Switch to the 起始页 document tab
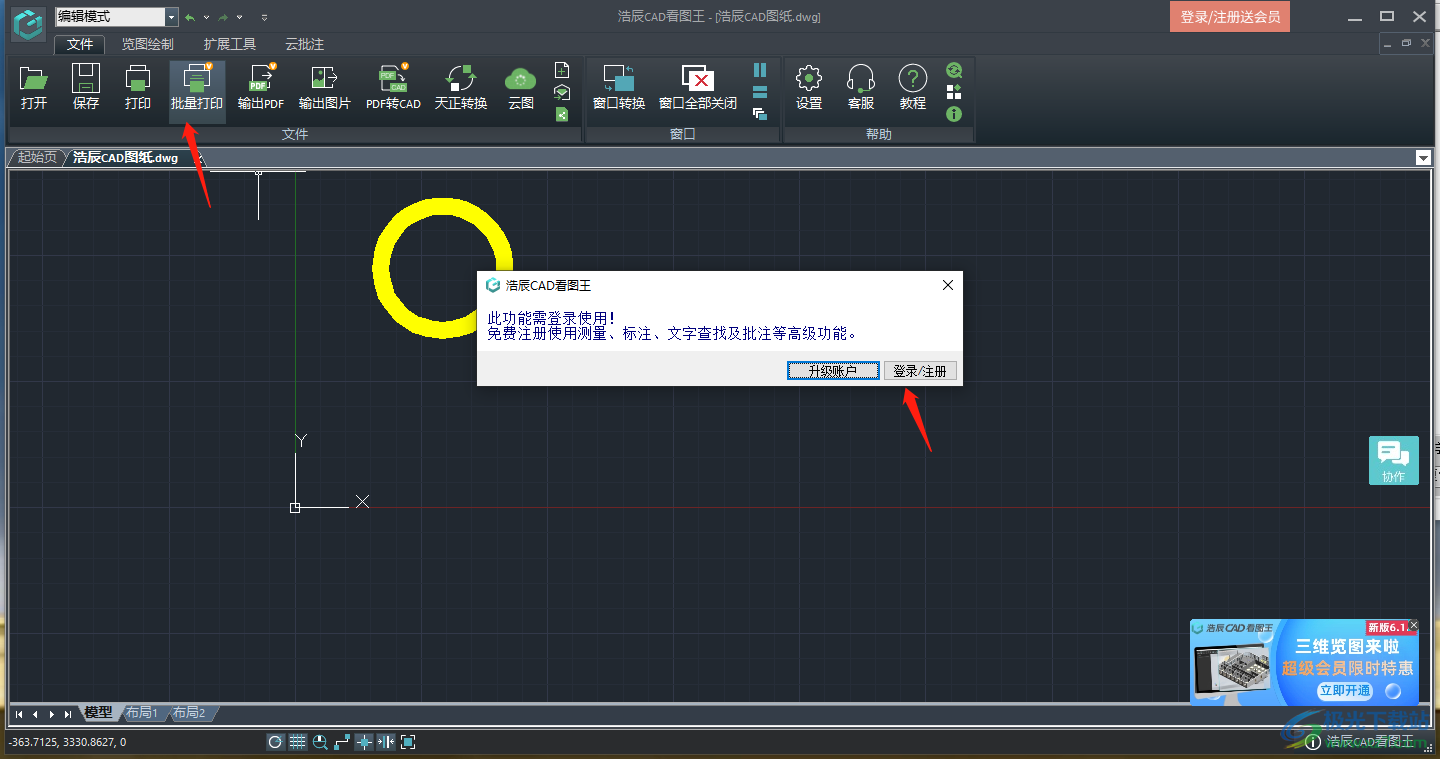Screen dimensions: 1440x759 point(37,158)
